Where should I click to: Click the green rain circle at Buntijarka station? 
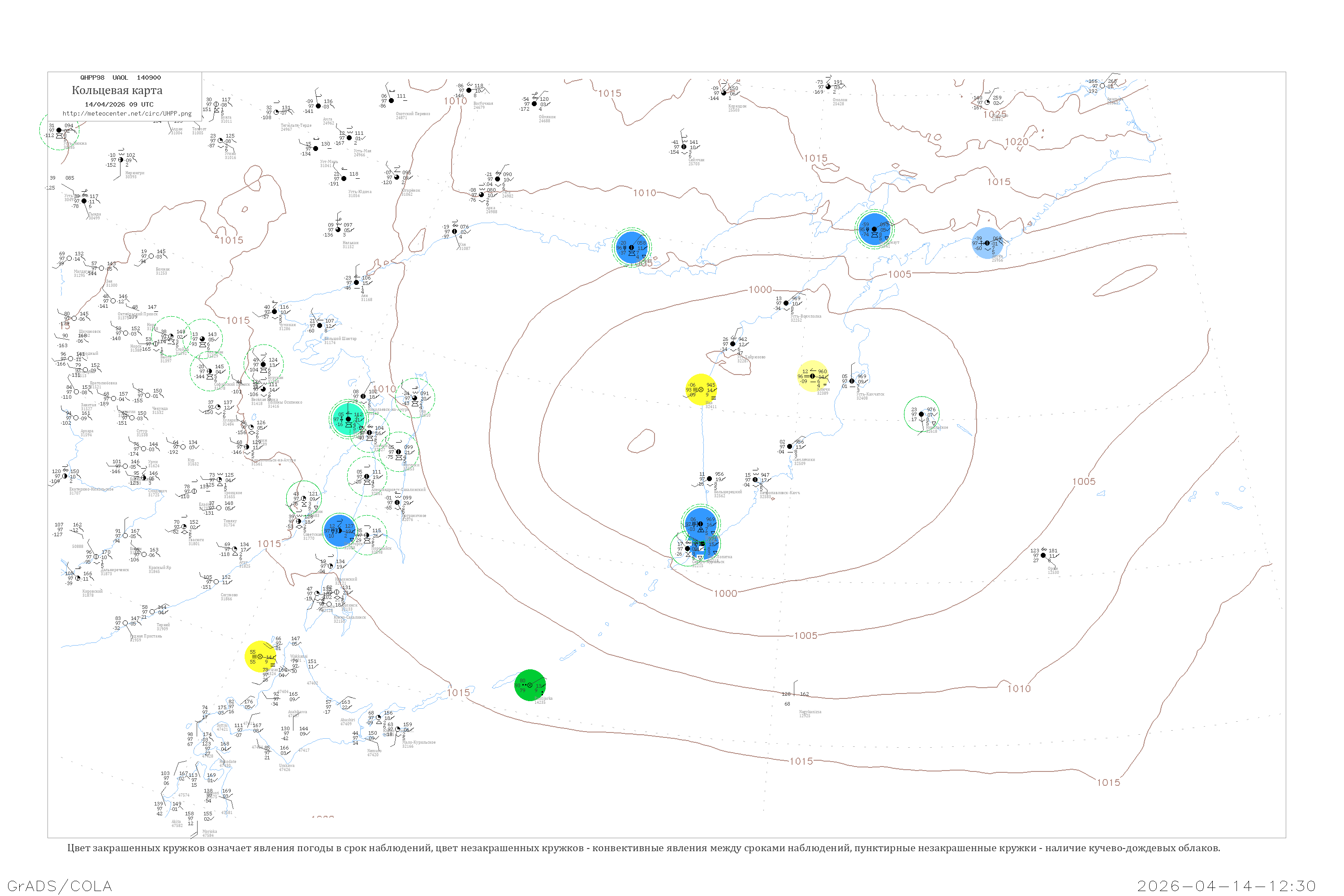click(530, 685)
